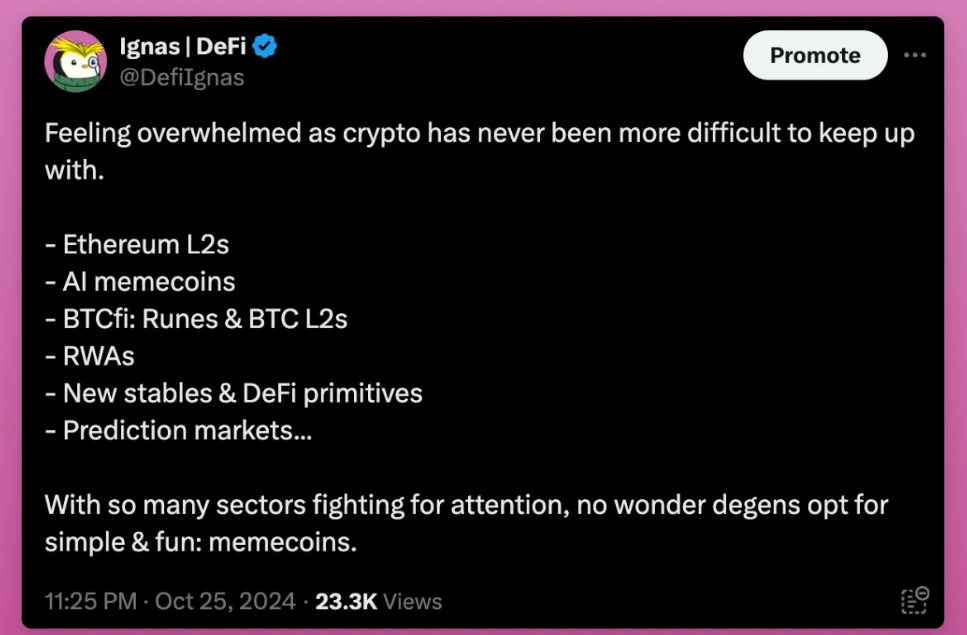This screenshot has width=967, height=635.
Task: Open the three-dot more options menu
Action: click(915, 55)
